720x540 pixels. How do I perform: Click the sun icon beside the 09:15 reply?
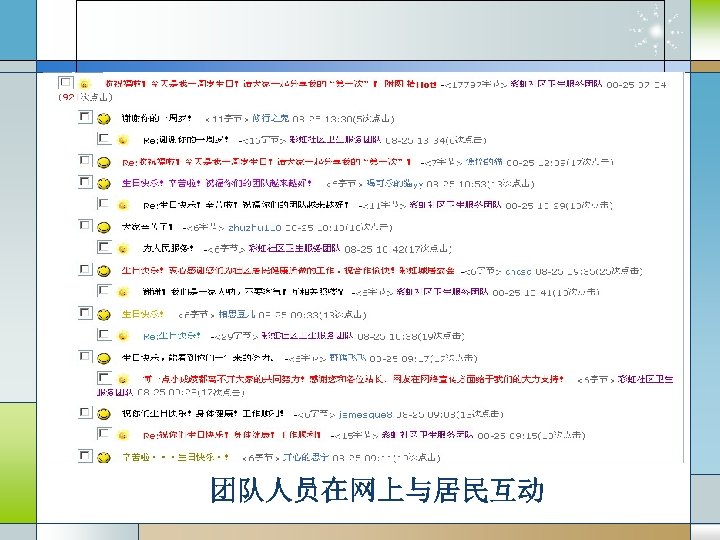[x=123, y=435]
